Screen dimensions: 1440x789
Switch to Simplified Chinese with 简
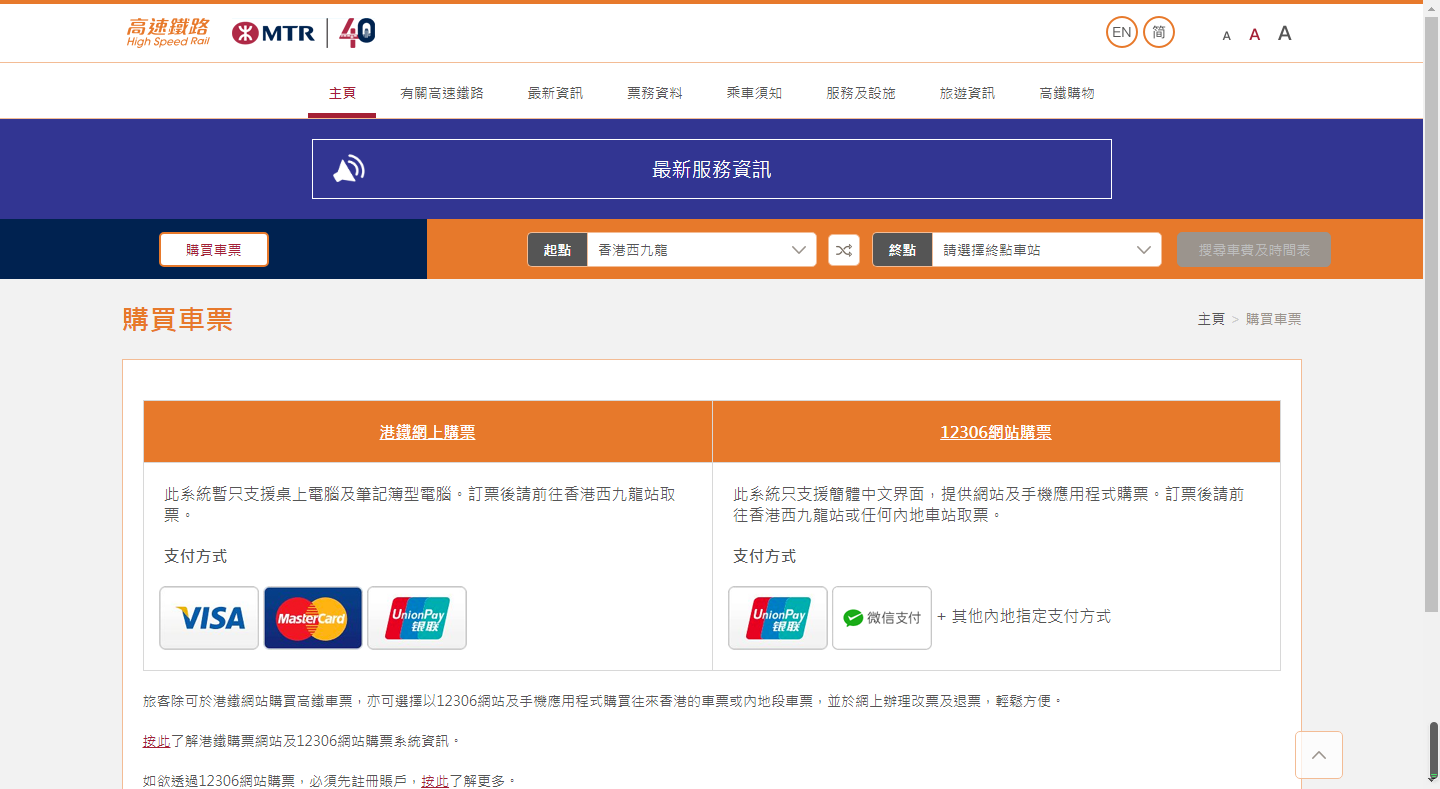coord(1158,32)
